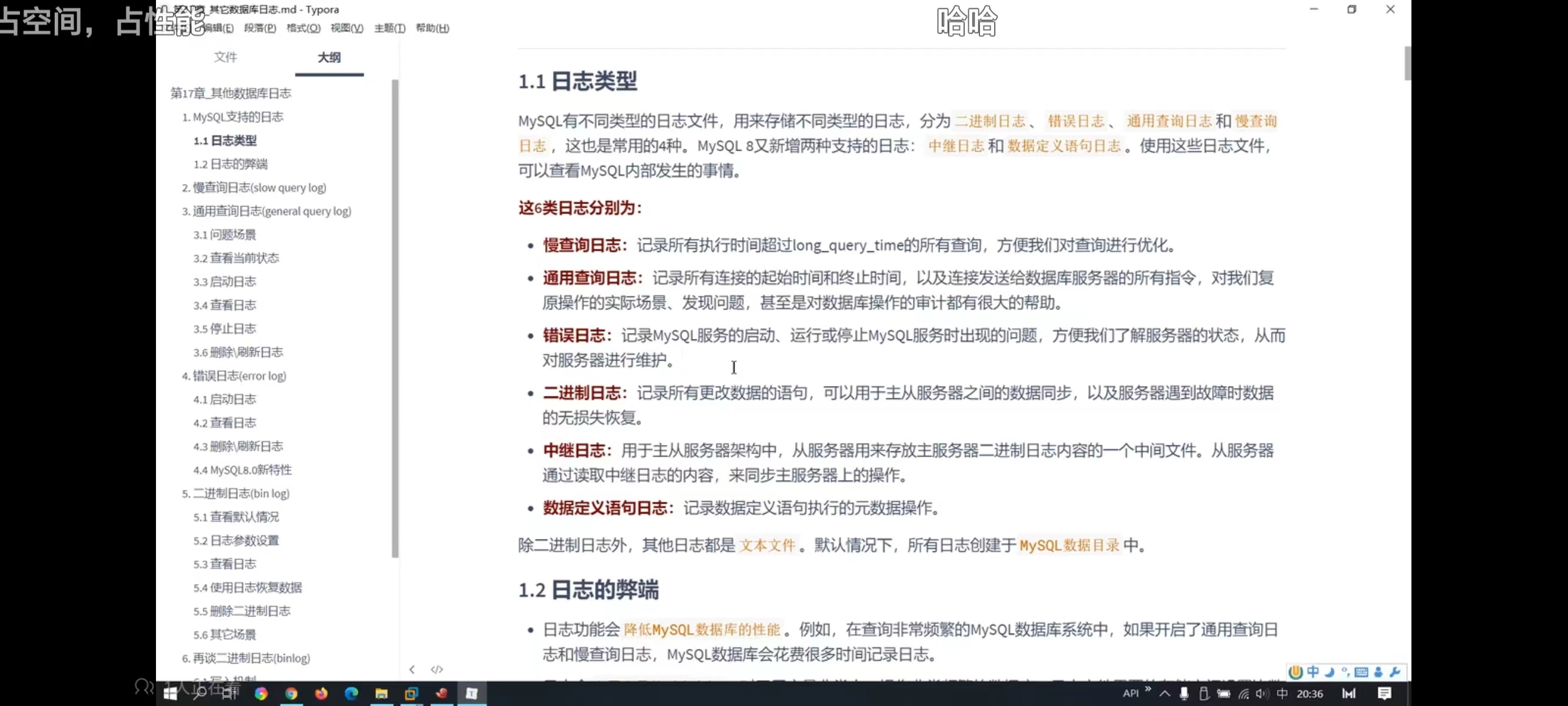Collapse the sidebar with the left arrow icon
This screenshot has width=1568, height=706.
[412, 669]
